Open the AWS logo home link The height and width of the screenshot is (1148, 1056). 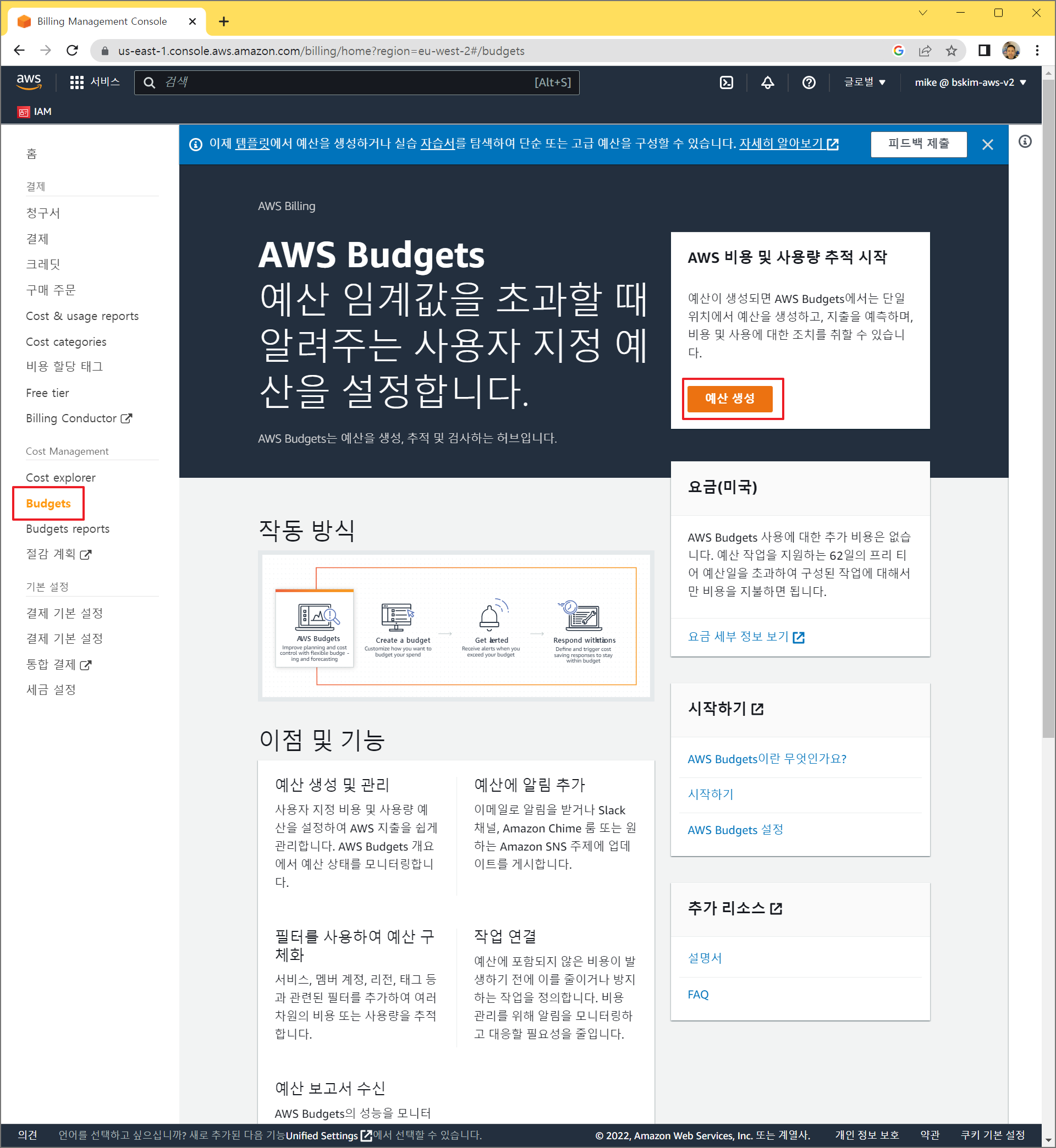click(29, 82)
